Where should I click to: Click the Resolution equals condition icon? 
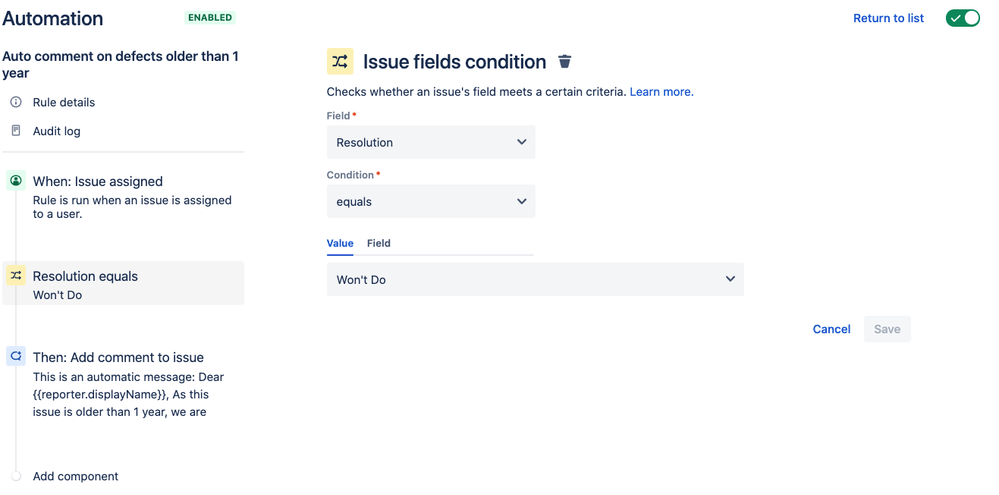(16, 276)
